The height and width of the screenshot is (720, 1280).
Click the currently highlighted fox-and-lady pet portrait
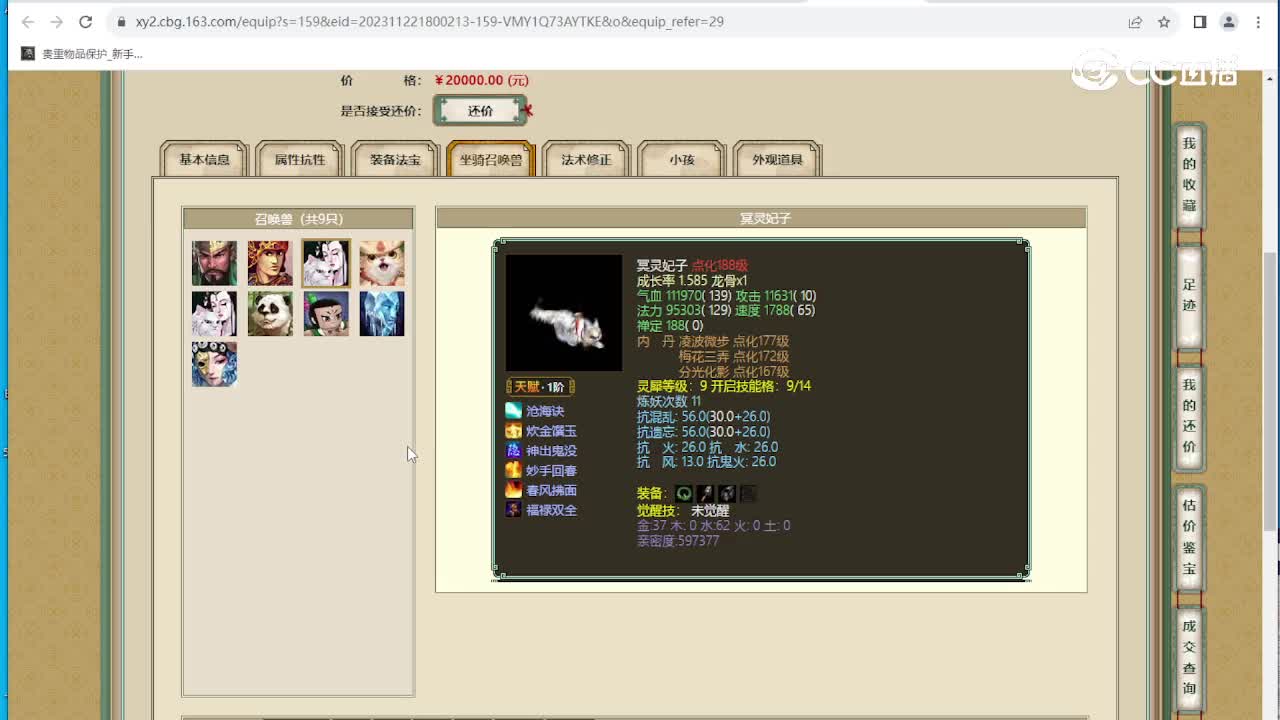tap(326, 263)
